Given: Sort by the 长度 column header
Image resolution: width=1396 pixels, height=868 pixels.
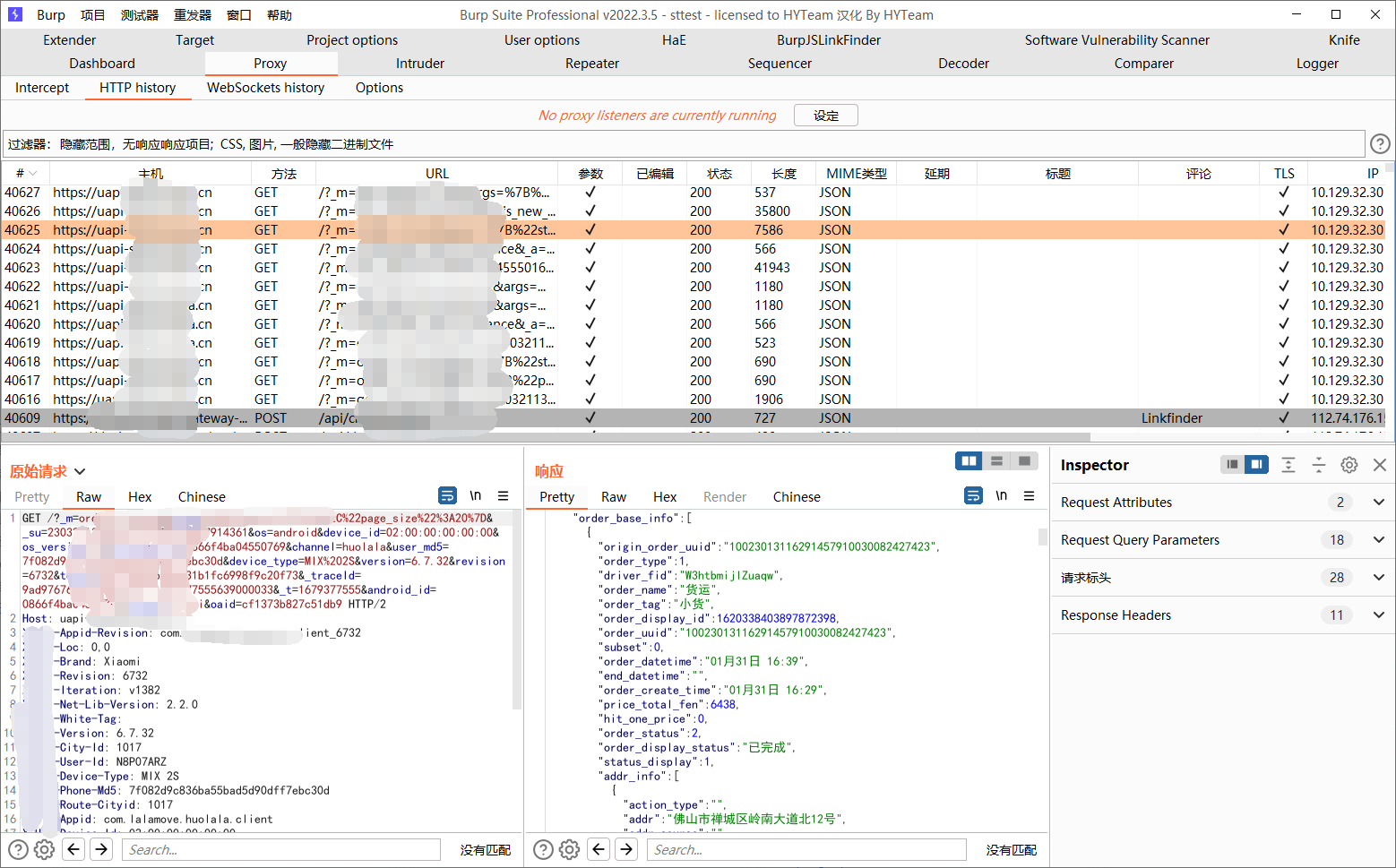Looking at the screenshot, I should coord(784,173).
